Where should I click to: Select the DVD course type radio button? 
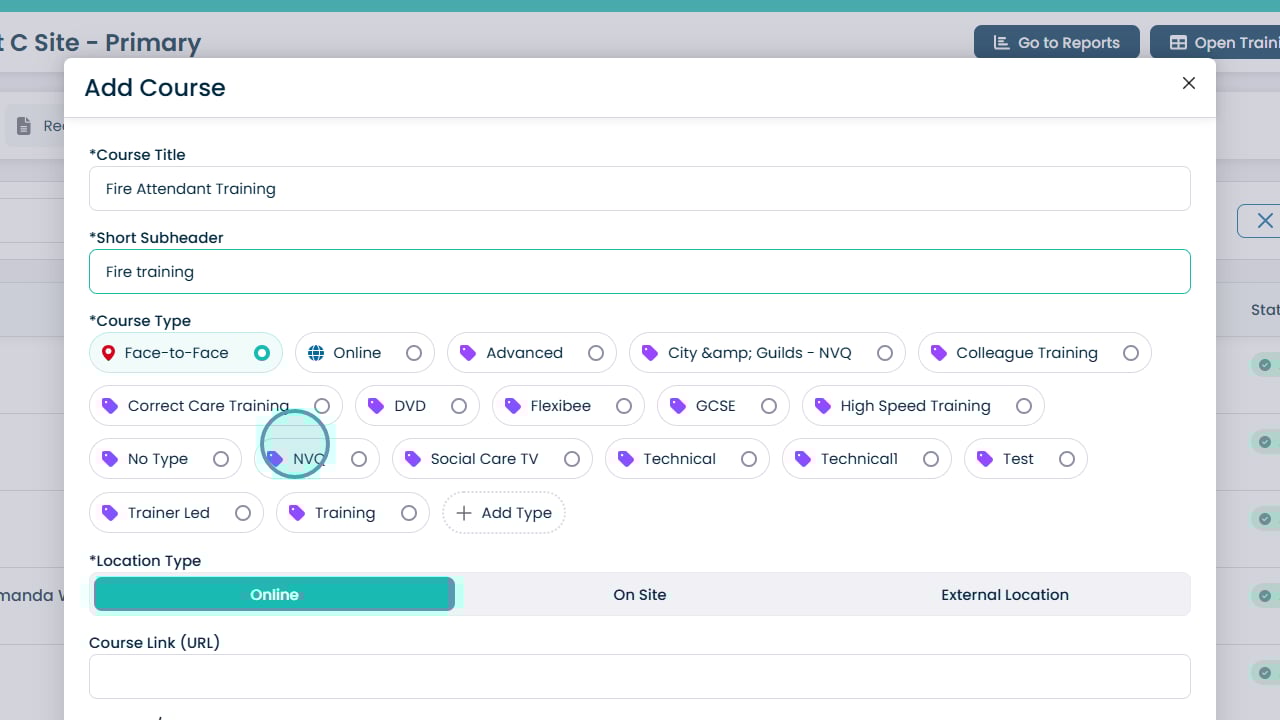click(459, 406)
